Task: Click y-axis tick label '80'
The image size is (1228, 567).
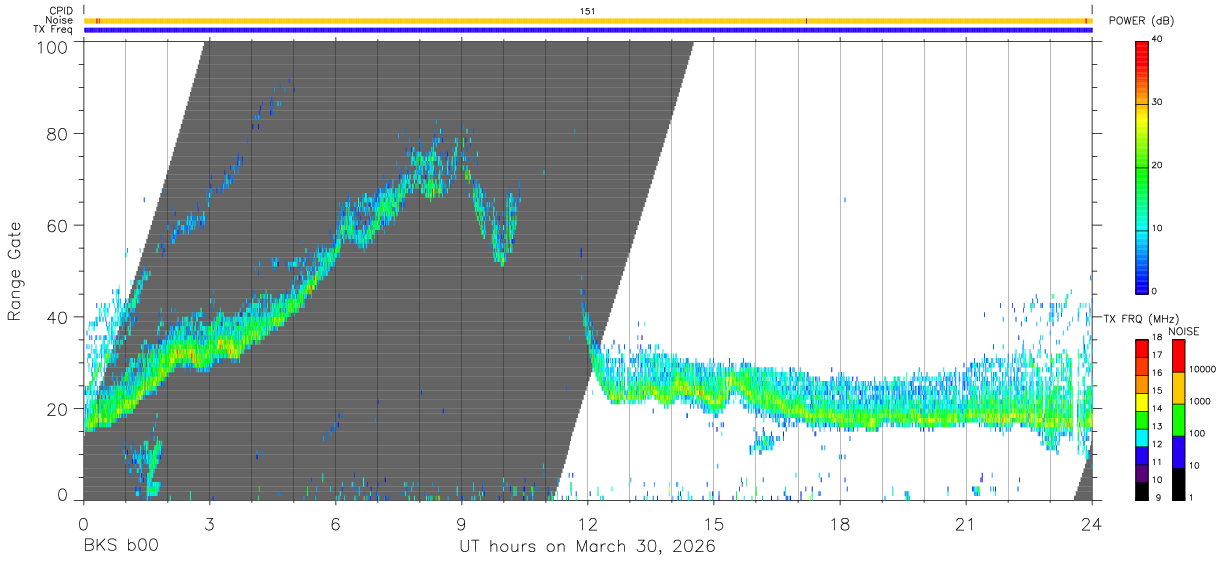Action: click(x=58, y=134)
